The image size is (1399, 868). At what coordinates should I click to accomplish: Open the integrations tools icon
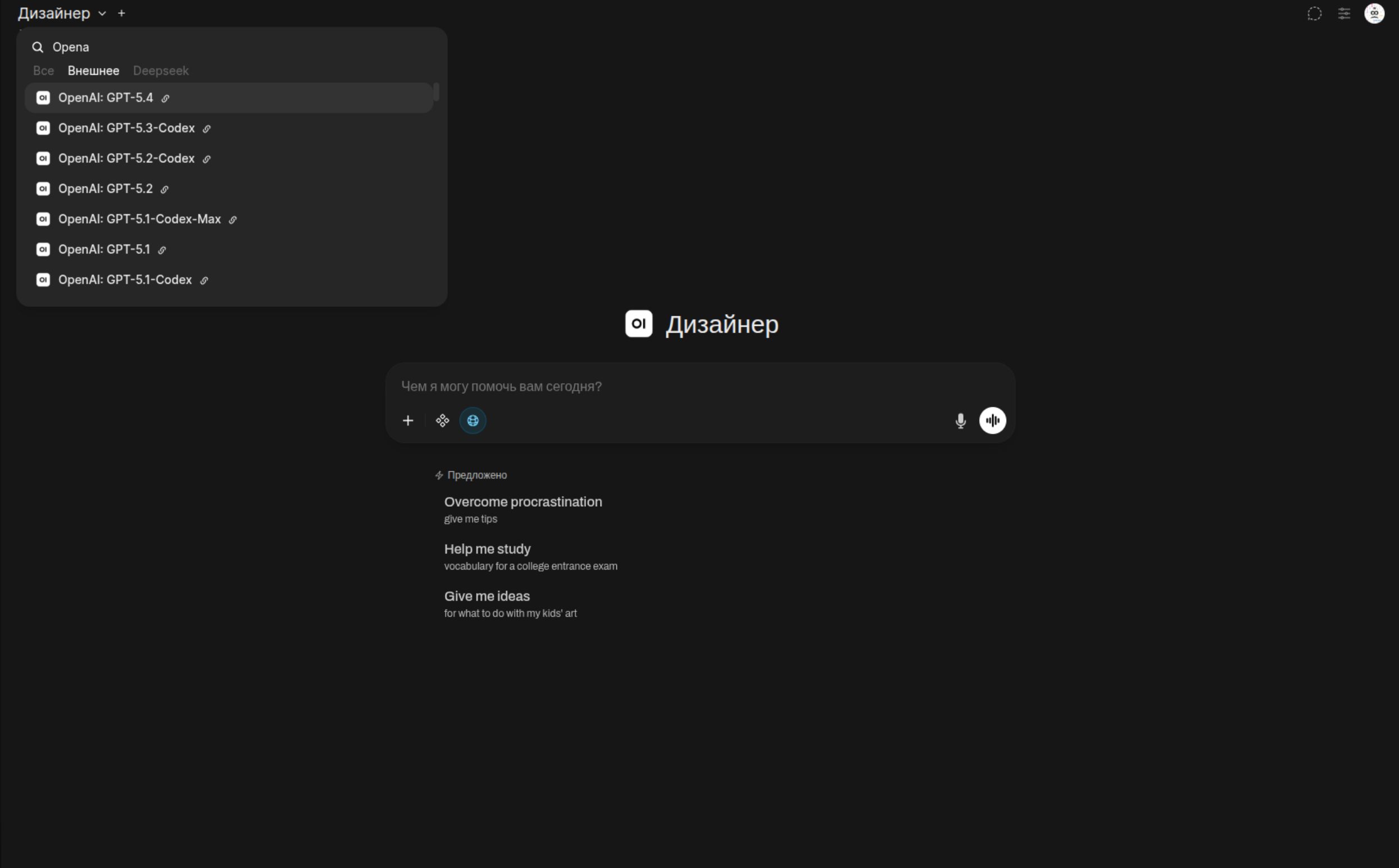point(442,421)
